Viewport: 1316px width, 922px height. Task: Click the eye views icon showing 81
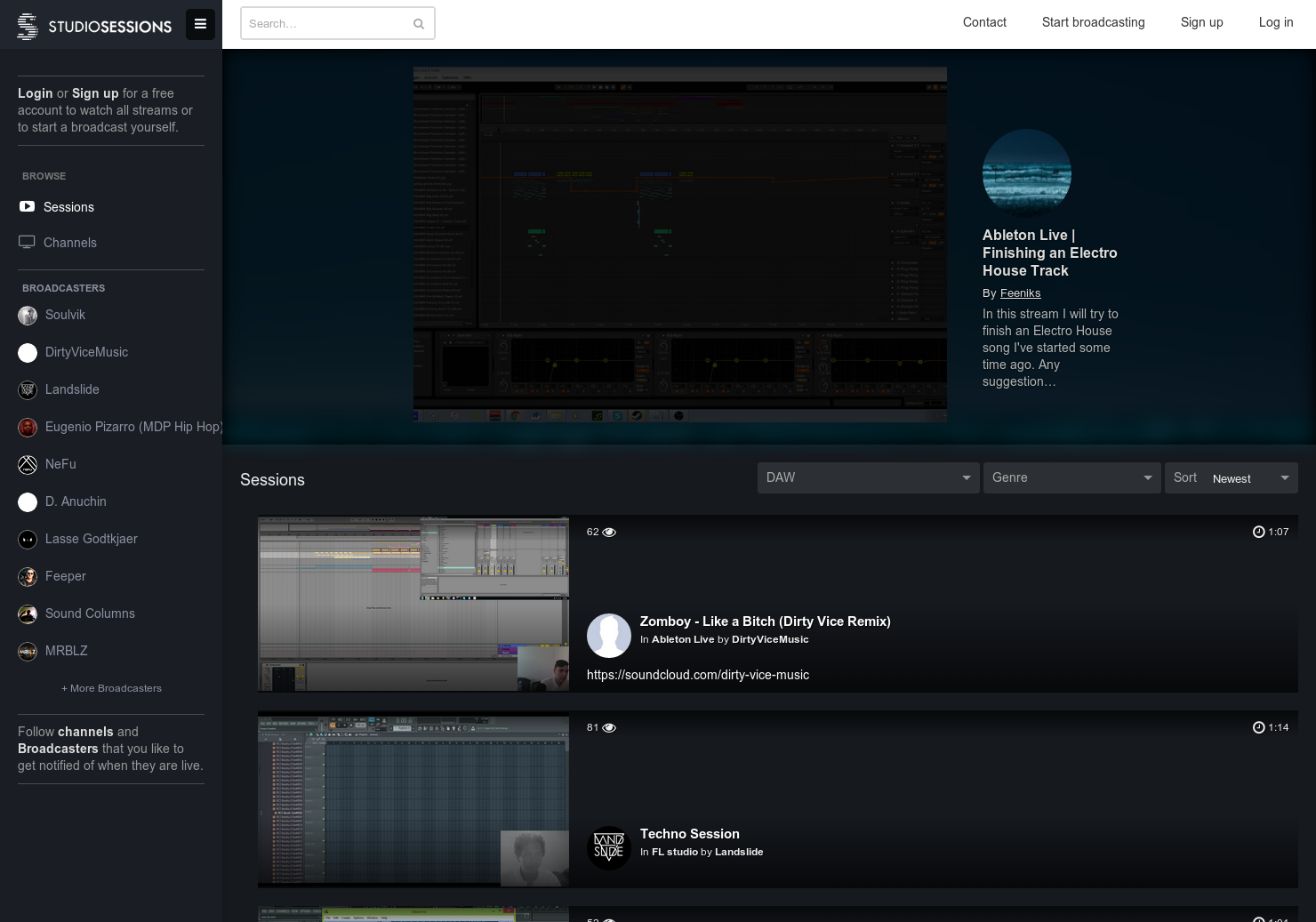[x=609, y=727]
